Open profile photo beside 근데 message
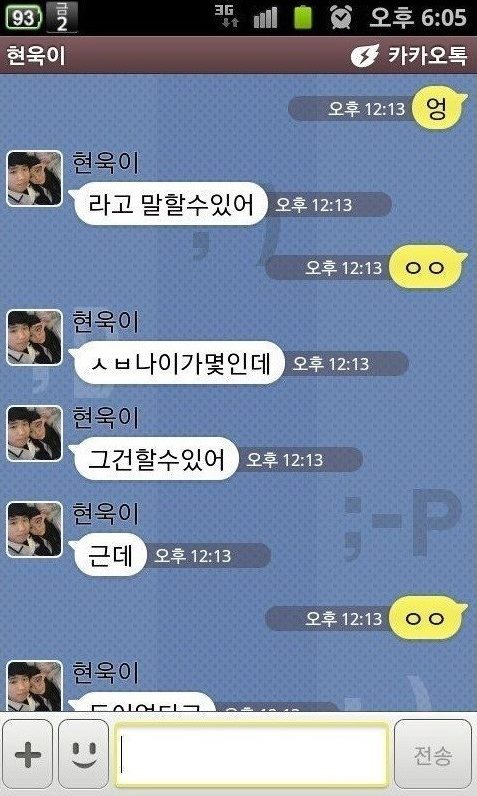 (34, 529)
